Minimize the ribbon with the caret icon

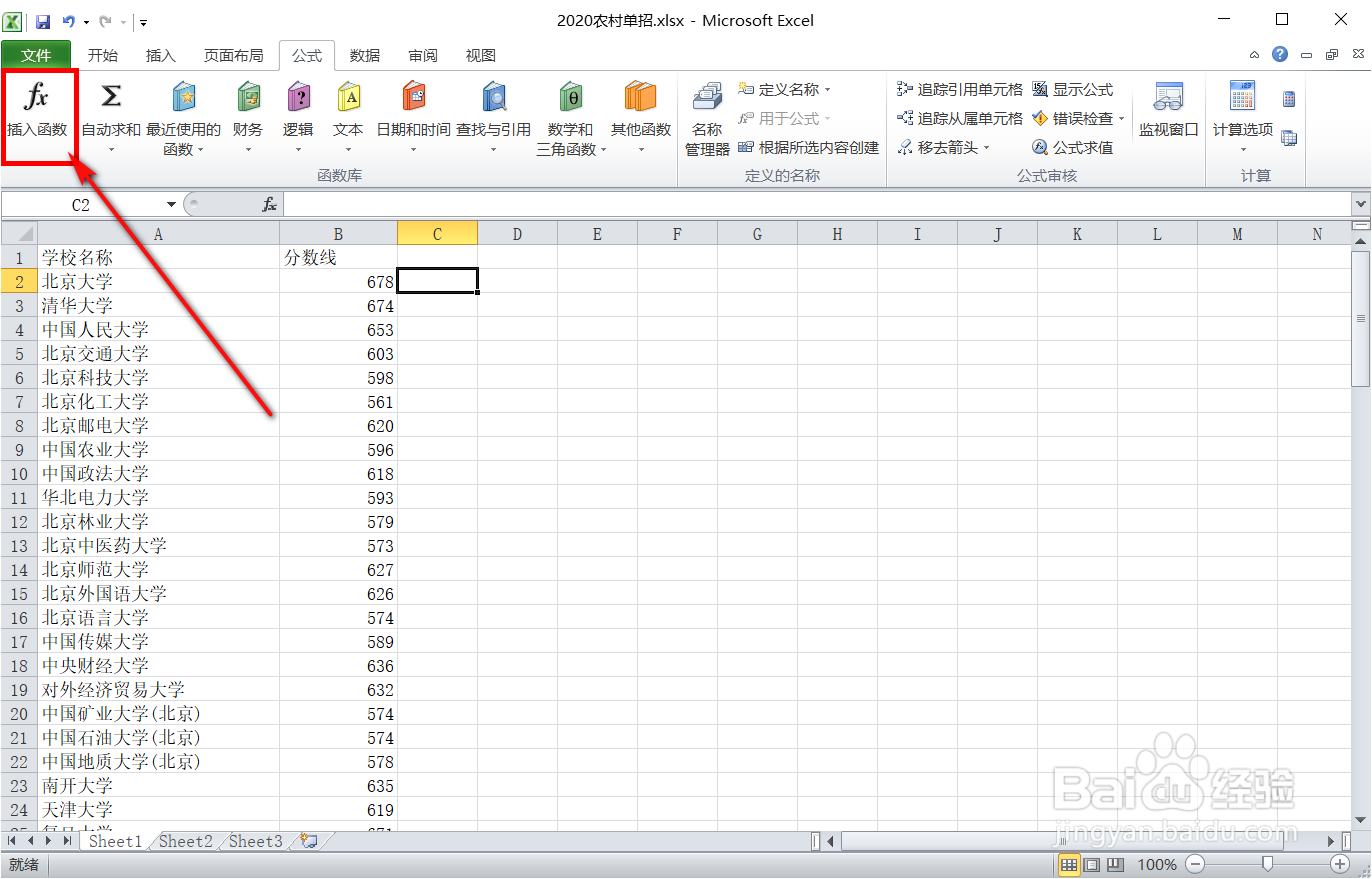click(1255, 55)
